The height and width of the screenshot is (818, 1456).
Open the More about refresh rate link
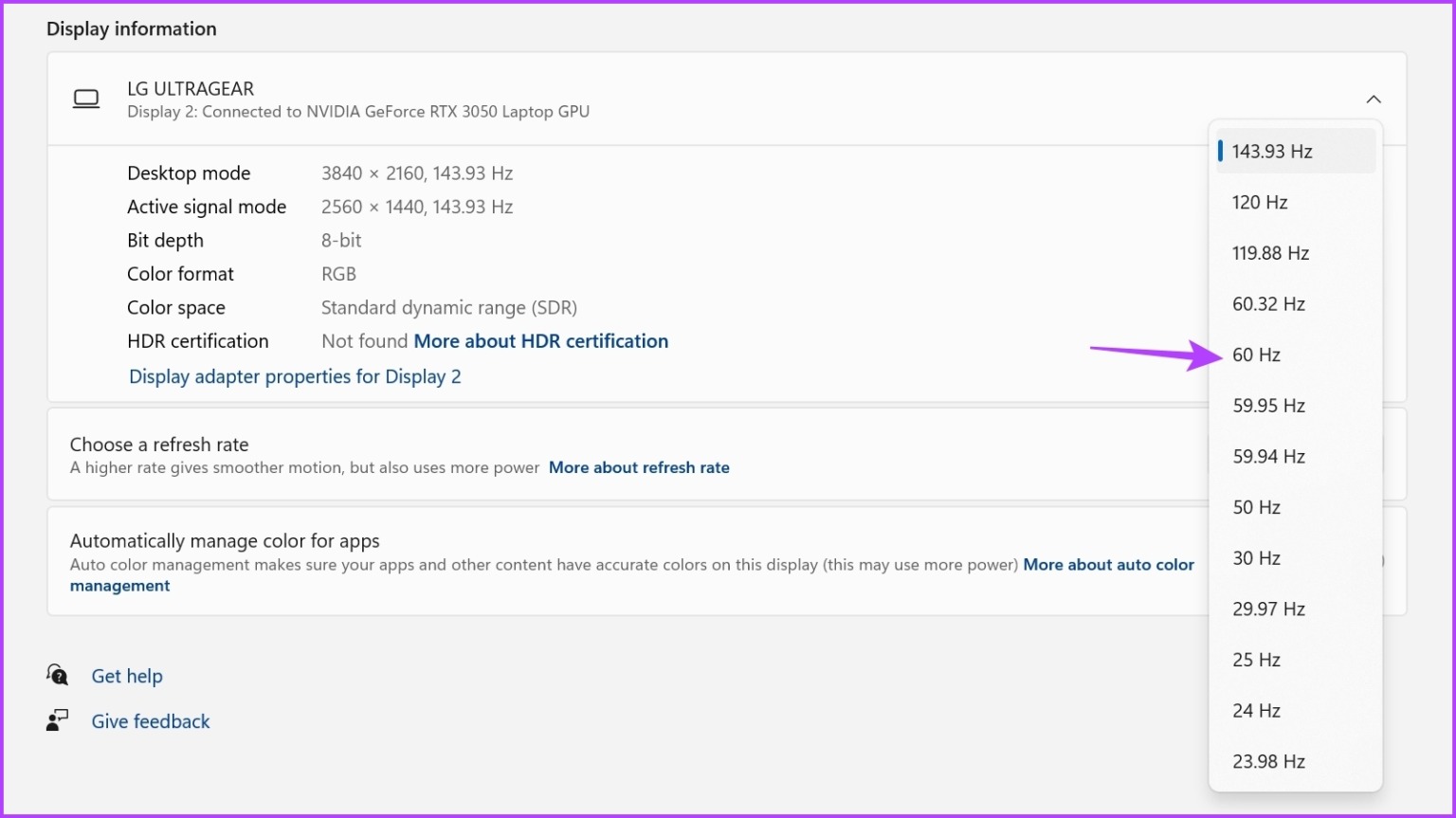(x=639, y=467)
